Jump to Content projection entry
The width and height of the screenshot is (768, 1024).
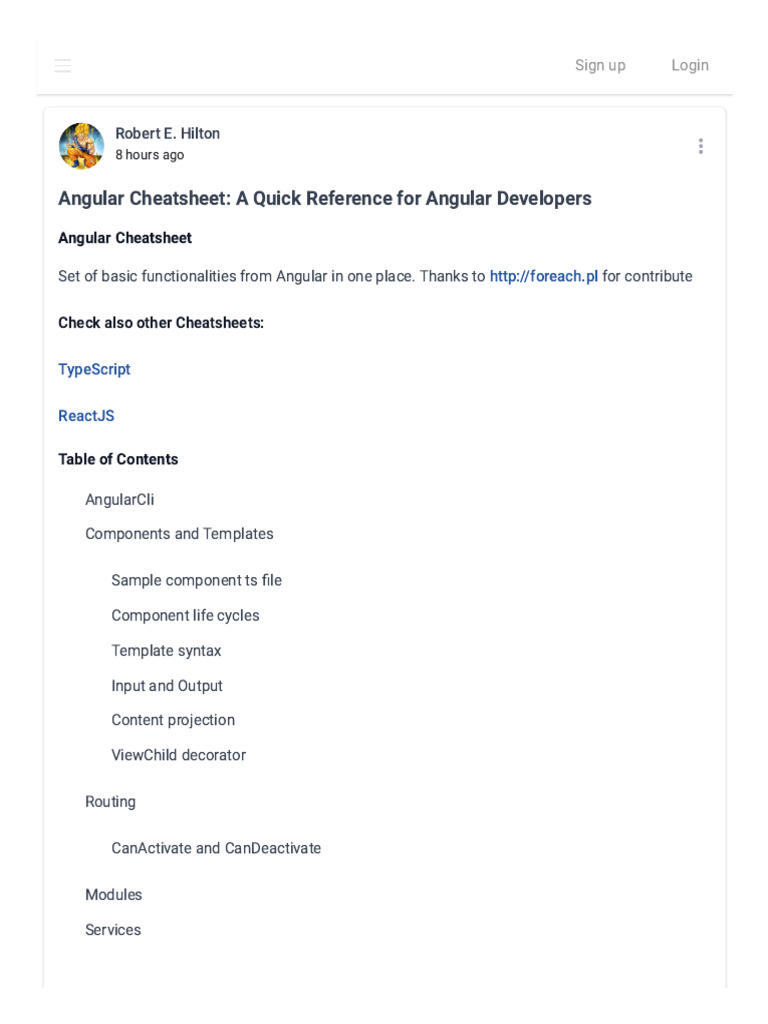click(x=173, y=720)
